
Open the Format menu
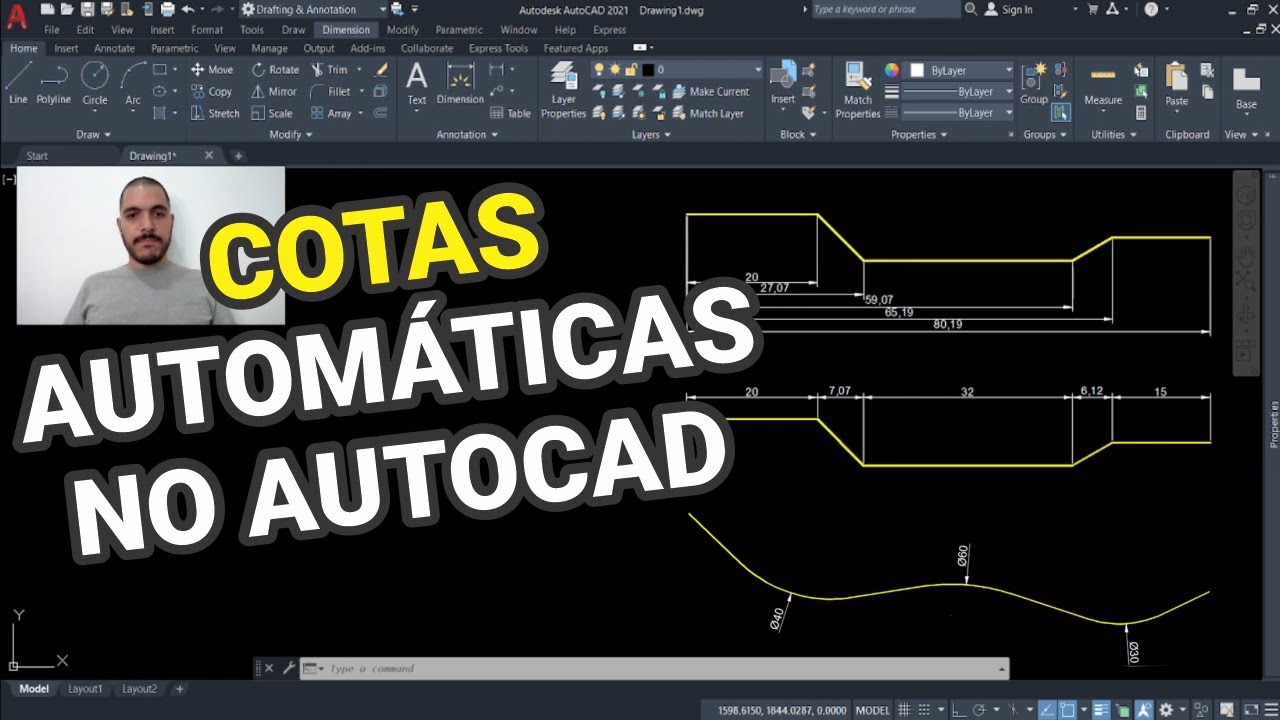click(207, 30)
